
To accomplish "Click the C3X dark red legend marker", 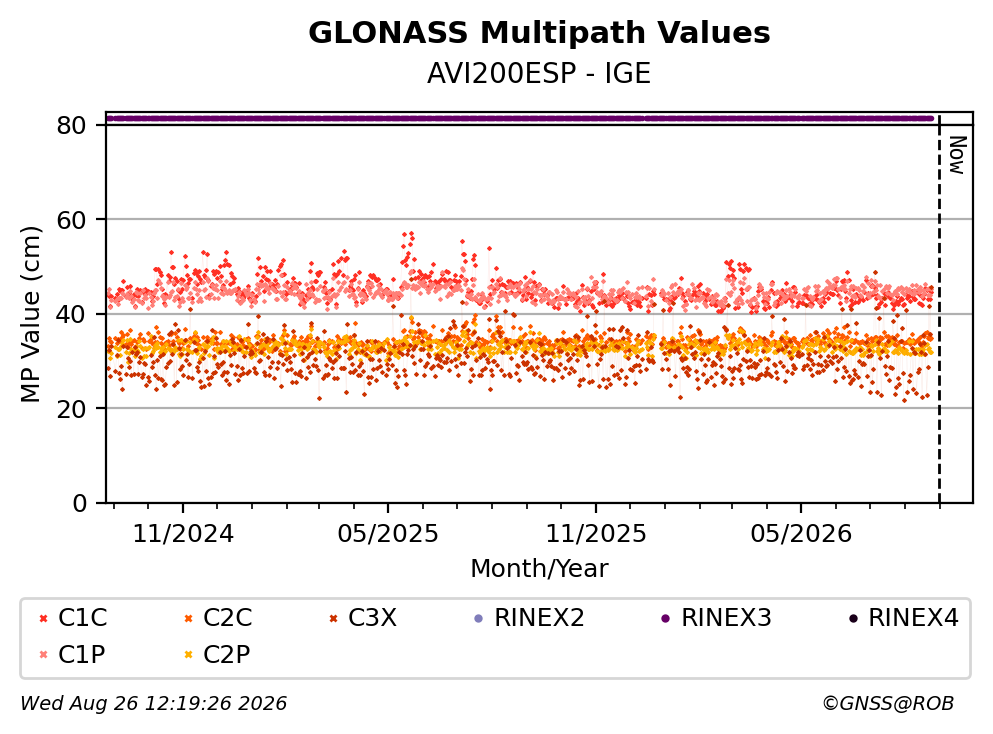I will pyautogui.click(x=334, y=619).
